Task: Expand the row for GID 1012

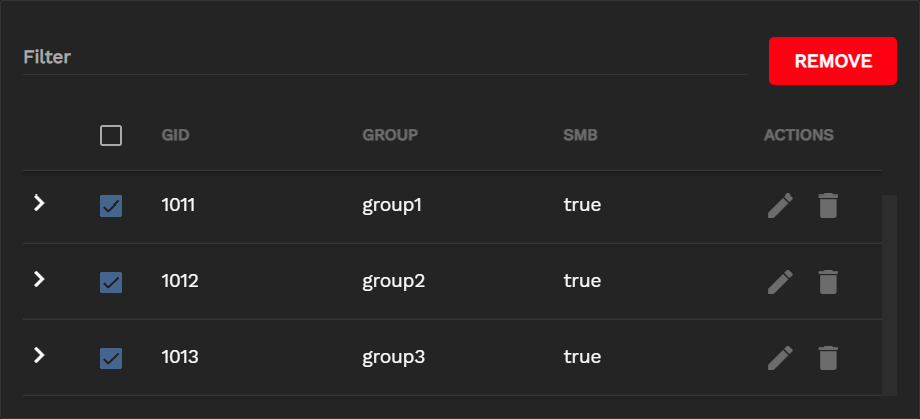Action: pos(39,279)
